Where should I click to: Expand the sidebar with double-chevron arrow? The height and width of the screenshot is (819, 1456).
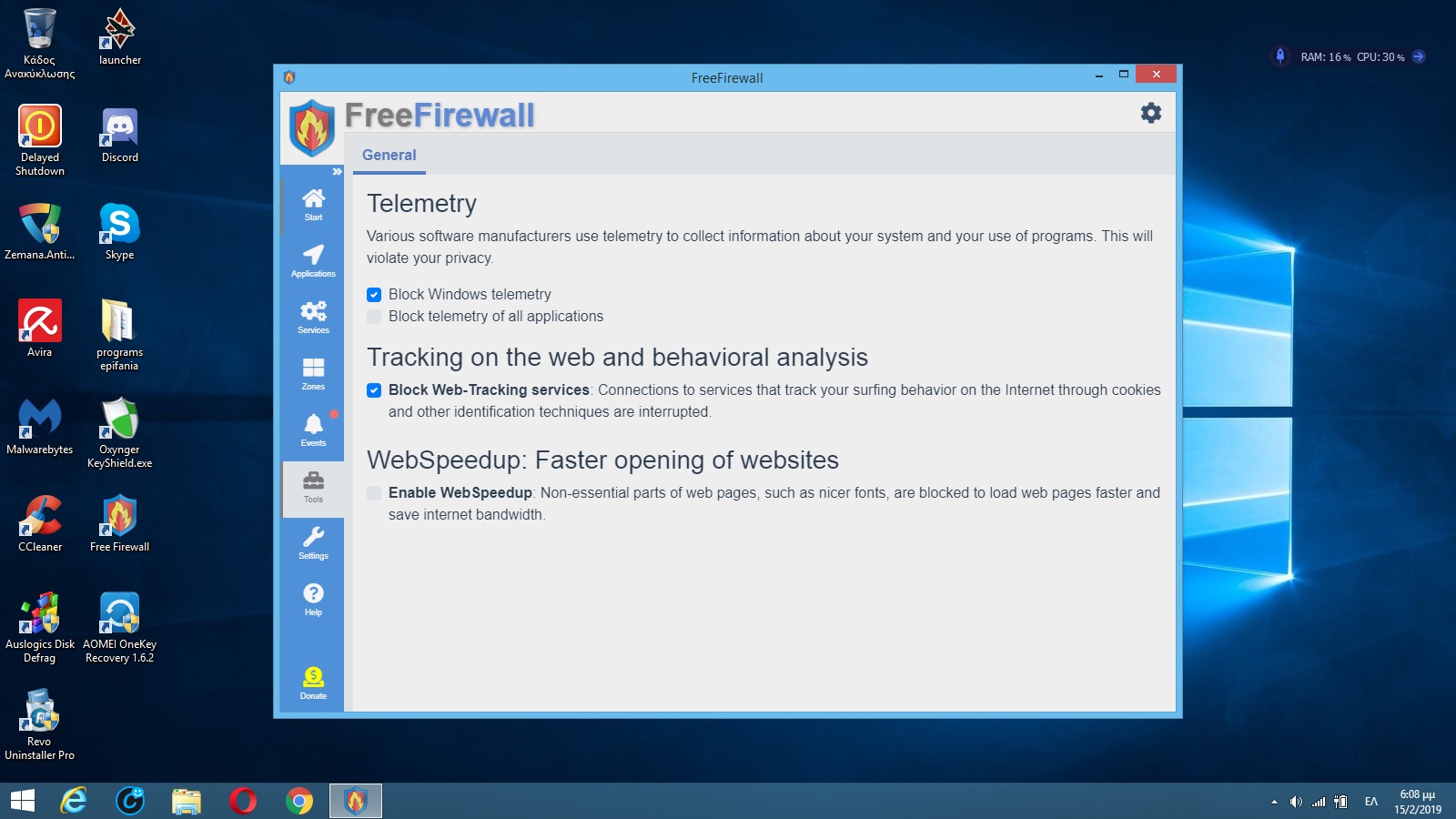pos(337,171)
